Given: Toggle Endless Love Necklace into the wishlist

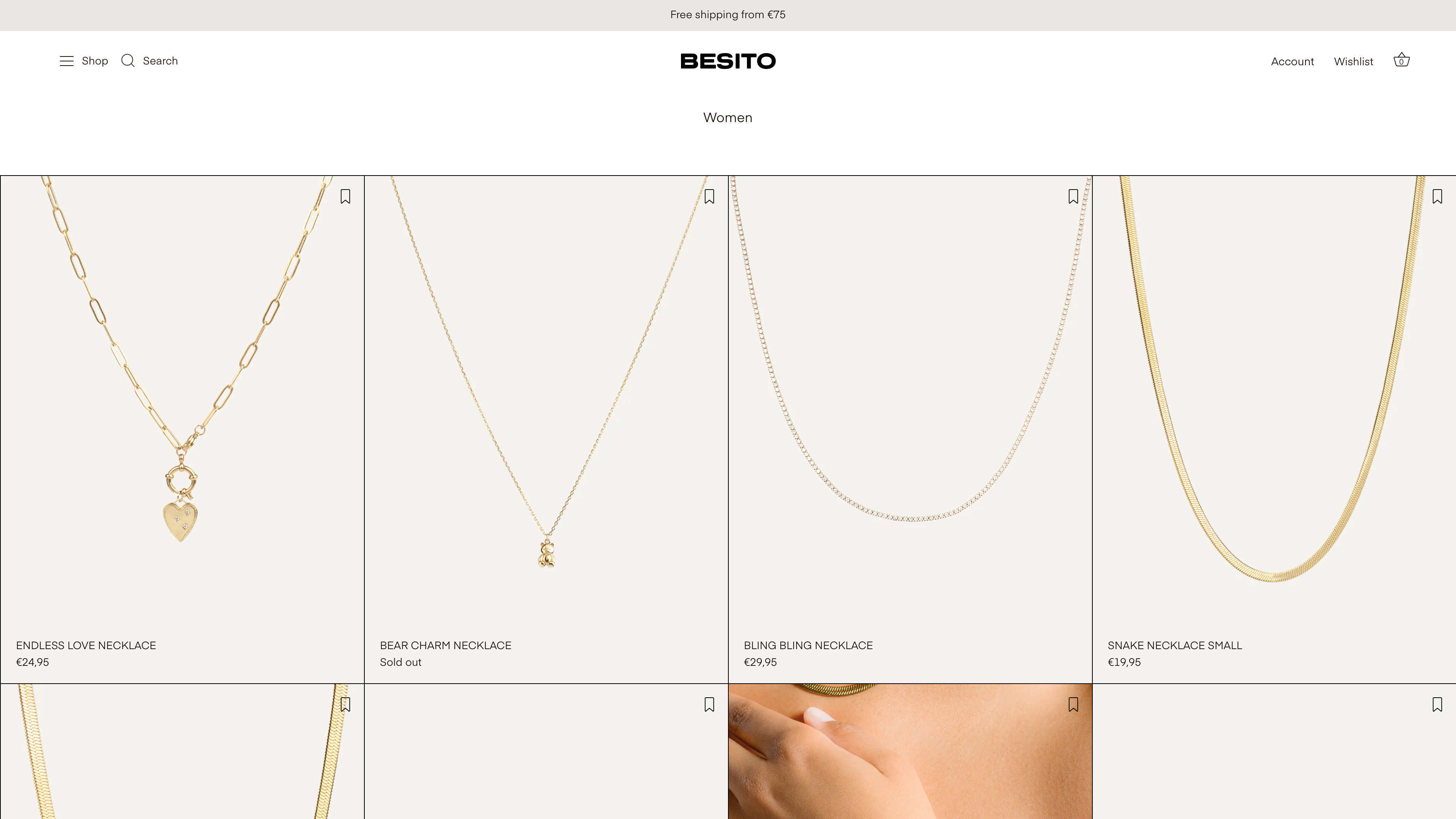Looking at the screenshot, I should pos(345,196).
